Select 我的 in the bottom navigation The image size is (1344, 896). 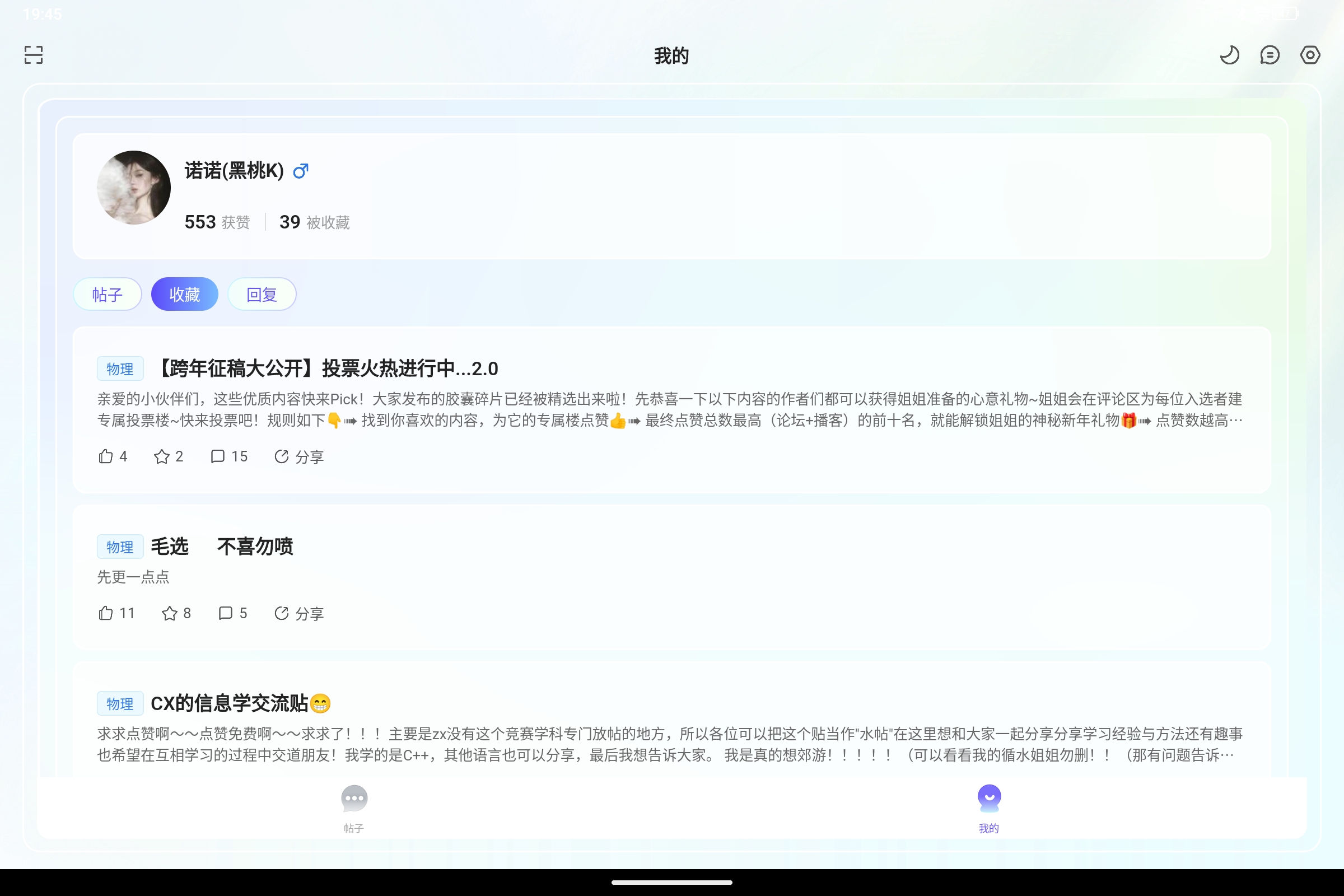pyautogui.click(x=989, y=807)
